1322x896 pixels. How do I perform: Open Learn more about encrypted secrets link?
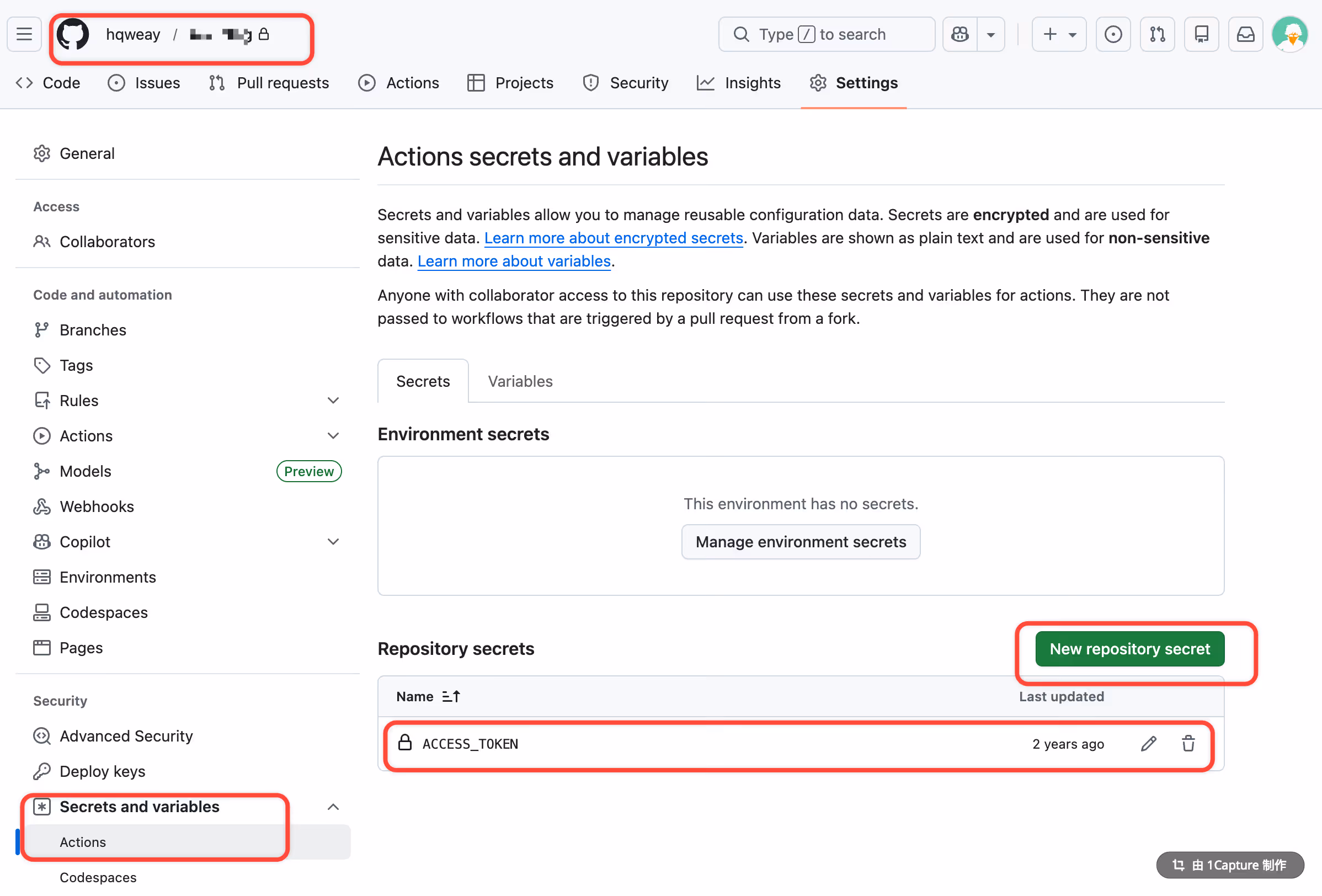[613, 238]
